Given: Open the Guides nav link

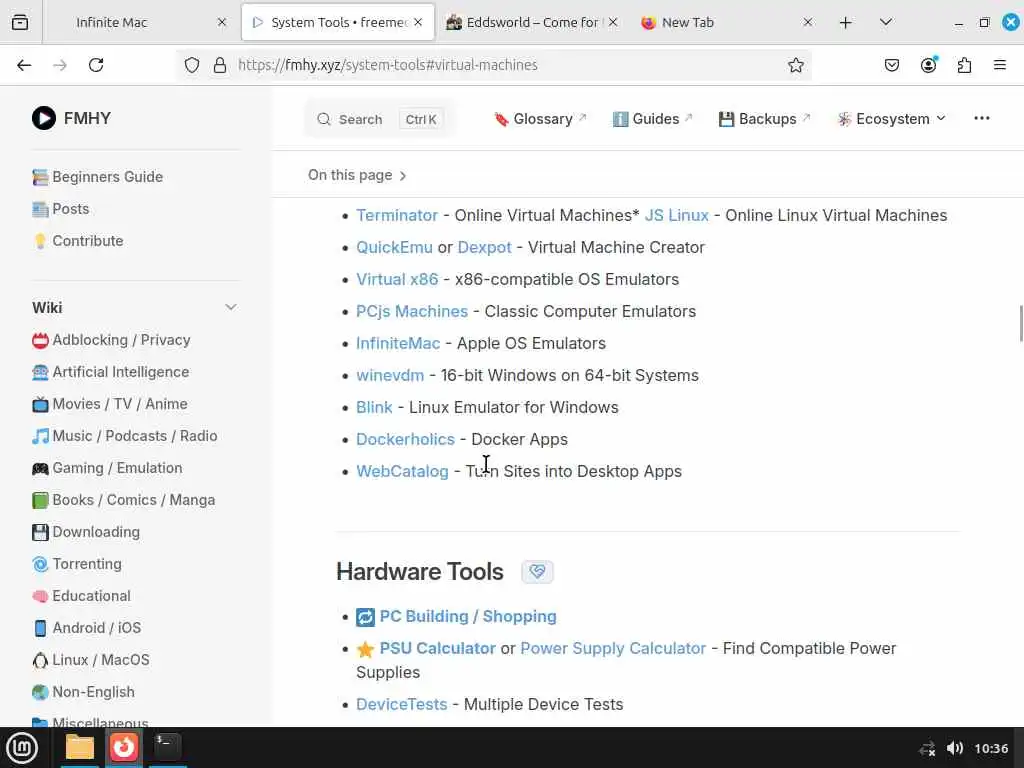Looking at the screenshot, I should 652,119.
